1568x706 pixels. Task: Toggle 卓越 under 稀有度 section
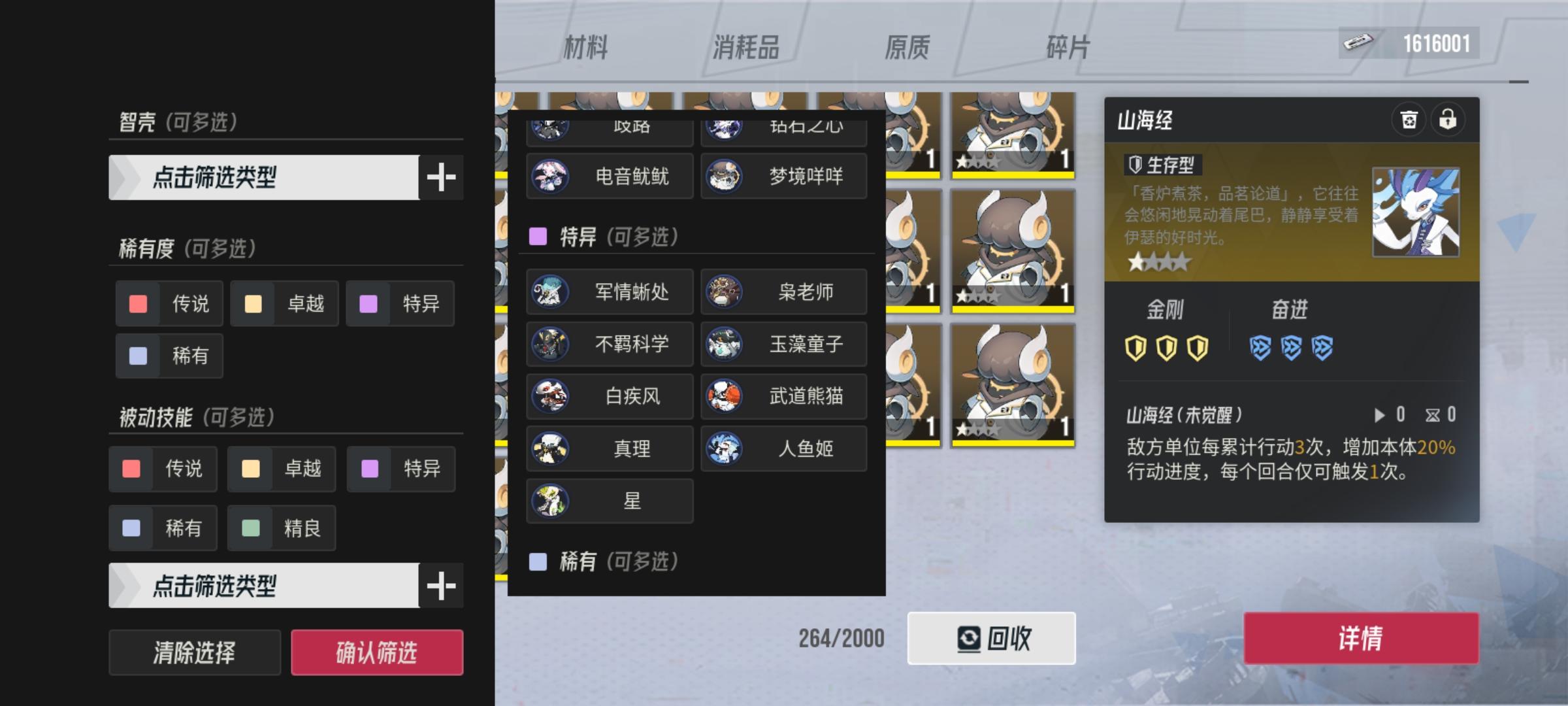[284, 303]
